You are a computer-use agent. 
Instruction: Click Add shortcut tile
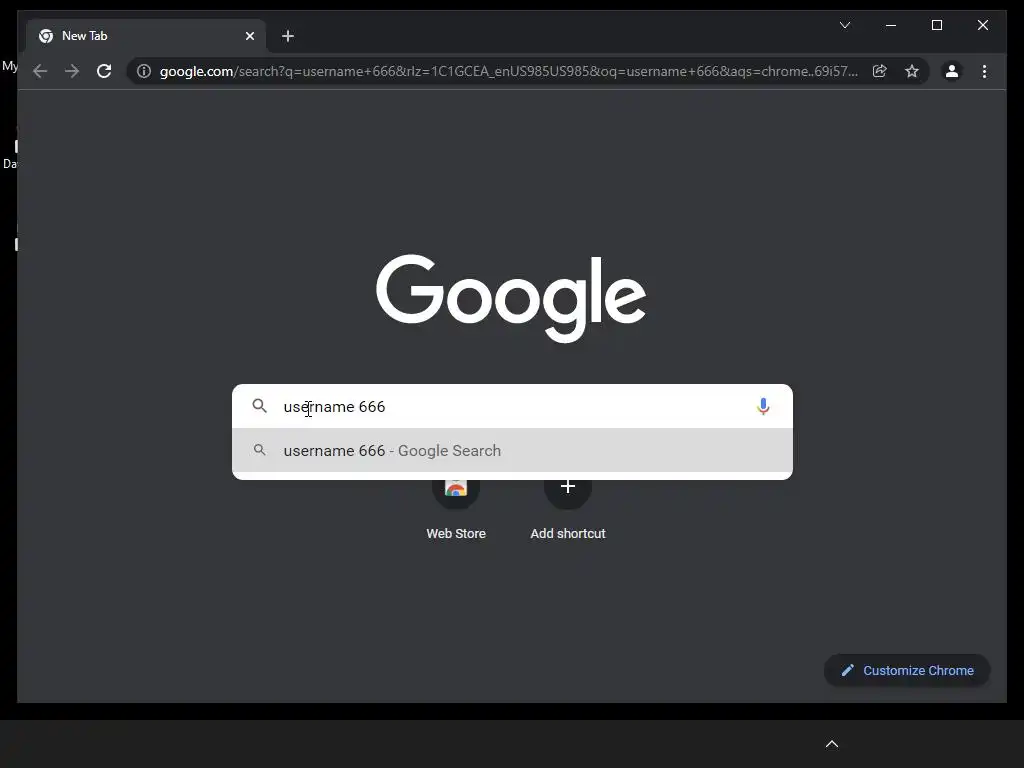click(568, 510)
